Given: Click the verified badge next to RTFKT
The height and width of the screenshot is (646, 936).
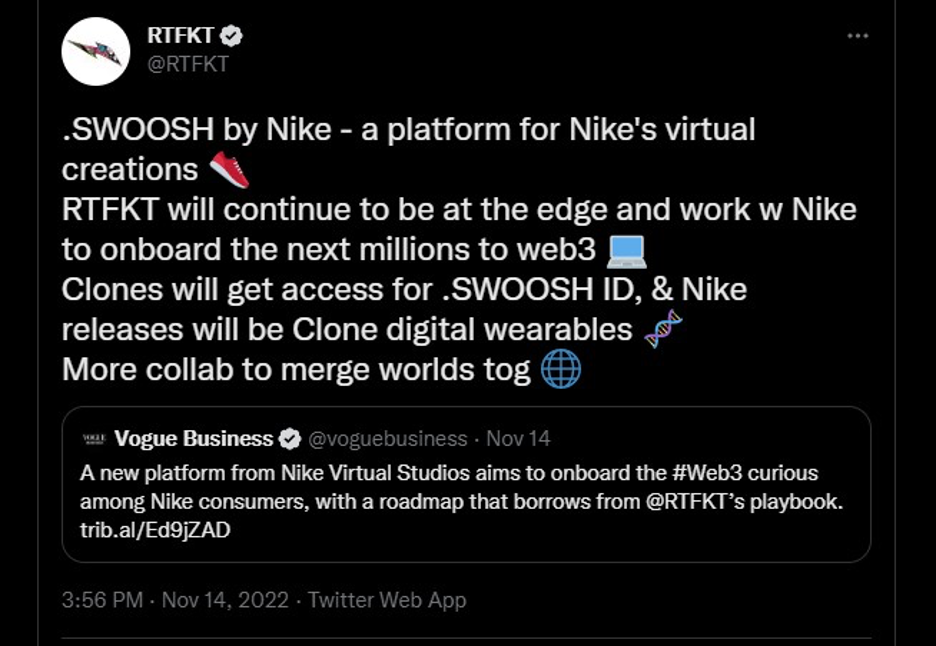Looking at the screenshot, I should (x=232, y=37).
